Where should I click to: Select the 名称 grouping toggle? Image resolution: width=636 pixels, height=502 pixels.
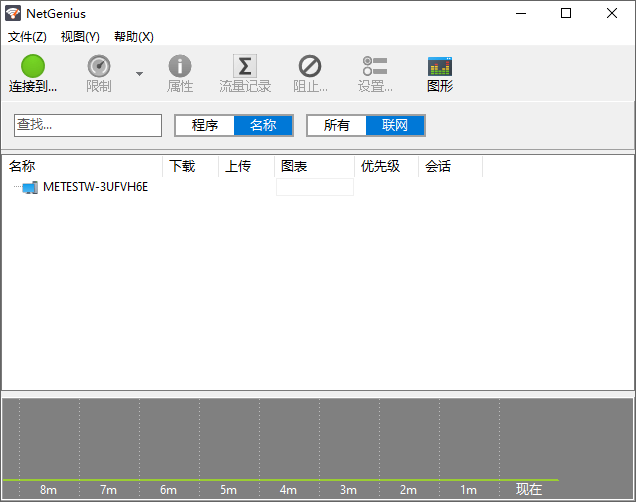click(x=263, y=125)
